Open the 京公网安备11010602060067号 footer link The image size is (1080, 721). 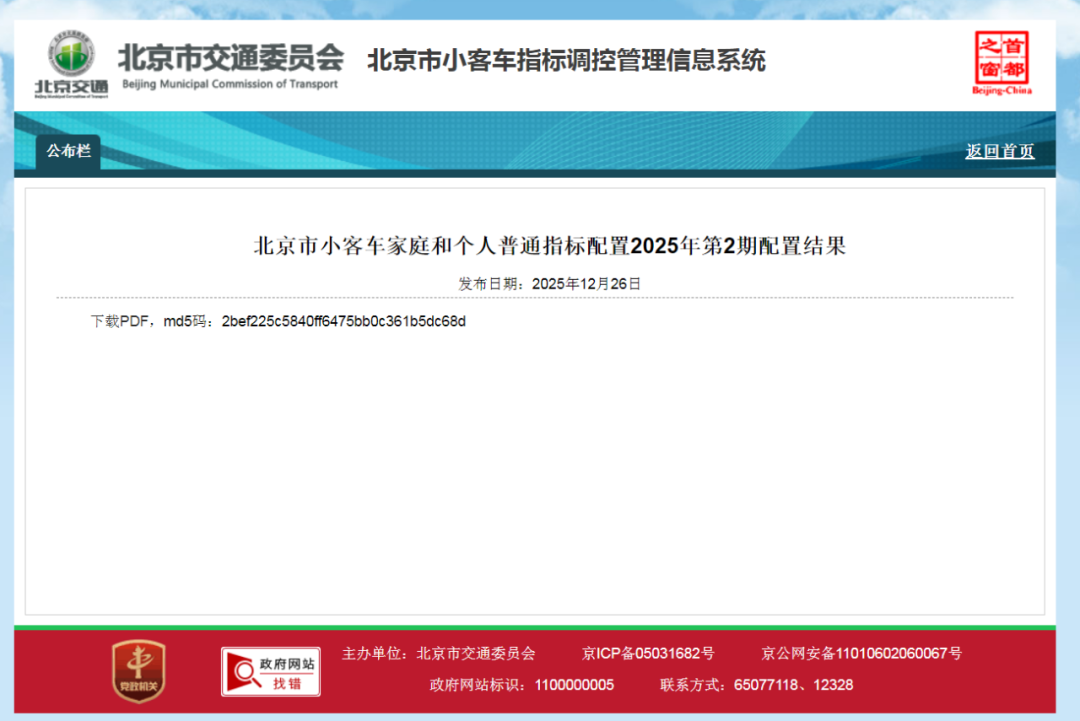pyautogui.click(x=861, y=654)
